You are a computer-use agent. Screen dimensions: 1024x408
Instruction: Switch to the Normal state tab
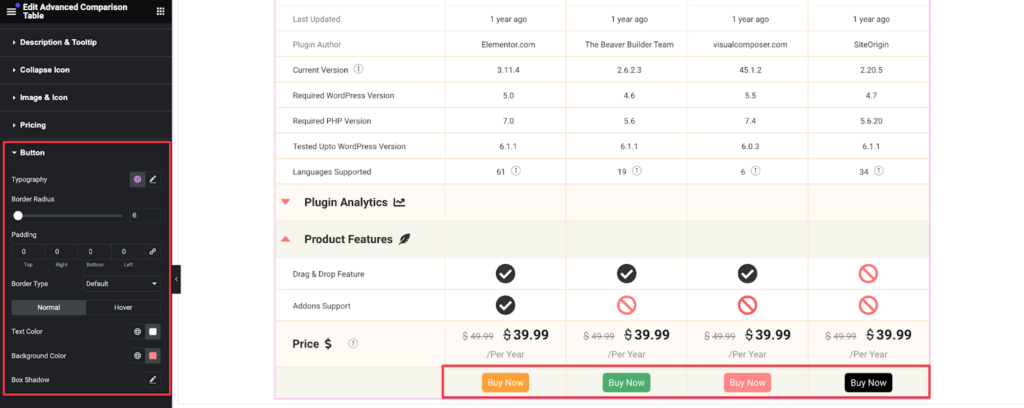[x=49, y=307]
